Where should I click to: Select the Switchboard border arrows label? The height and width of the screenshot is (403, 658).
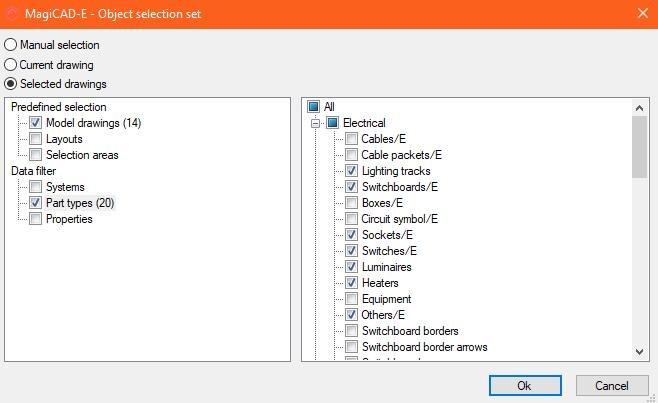pos(424,347)
